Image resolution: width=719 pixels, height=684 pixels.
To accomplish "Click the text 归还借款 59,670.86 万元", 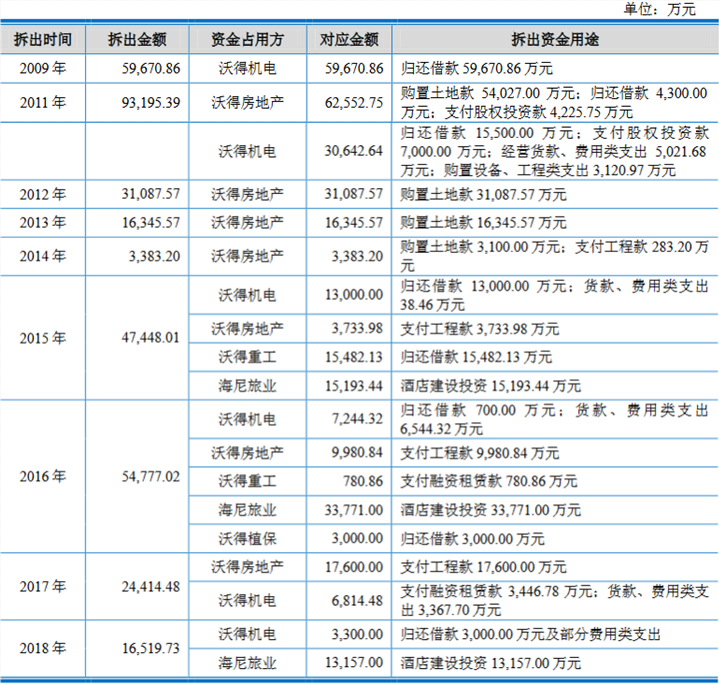I will point(476,69).
